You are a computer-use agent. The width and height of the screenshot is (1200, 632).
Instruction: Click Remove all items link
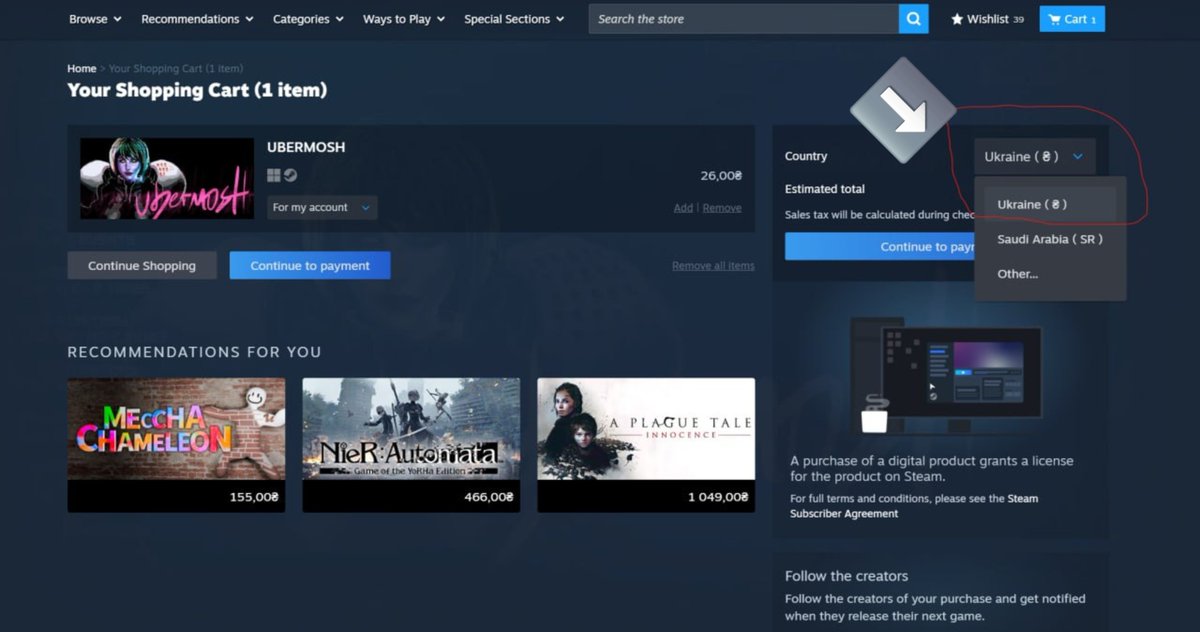pos(713,266)
